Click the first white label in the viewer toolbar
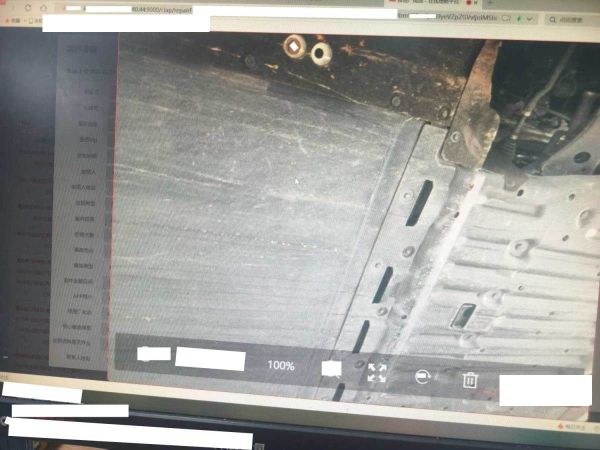The height and width of the screenshot is (450, 600). (153, 353)
